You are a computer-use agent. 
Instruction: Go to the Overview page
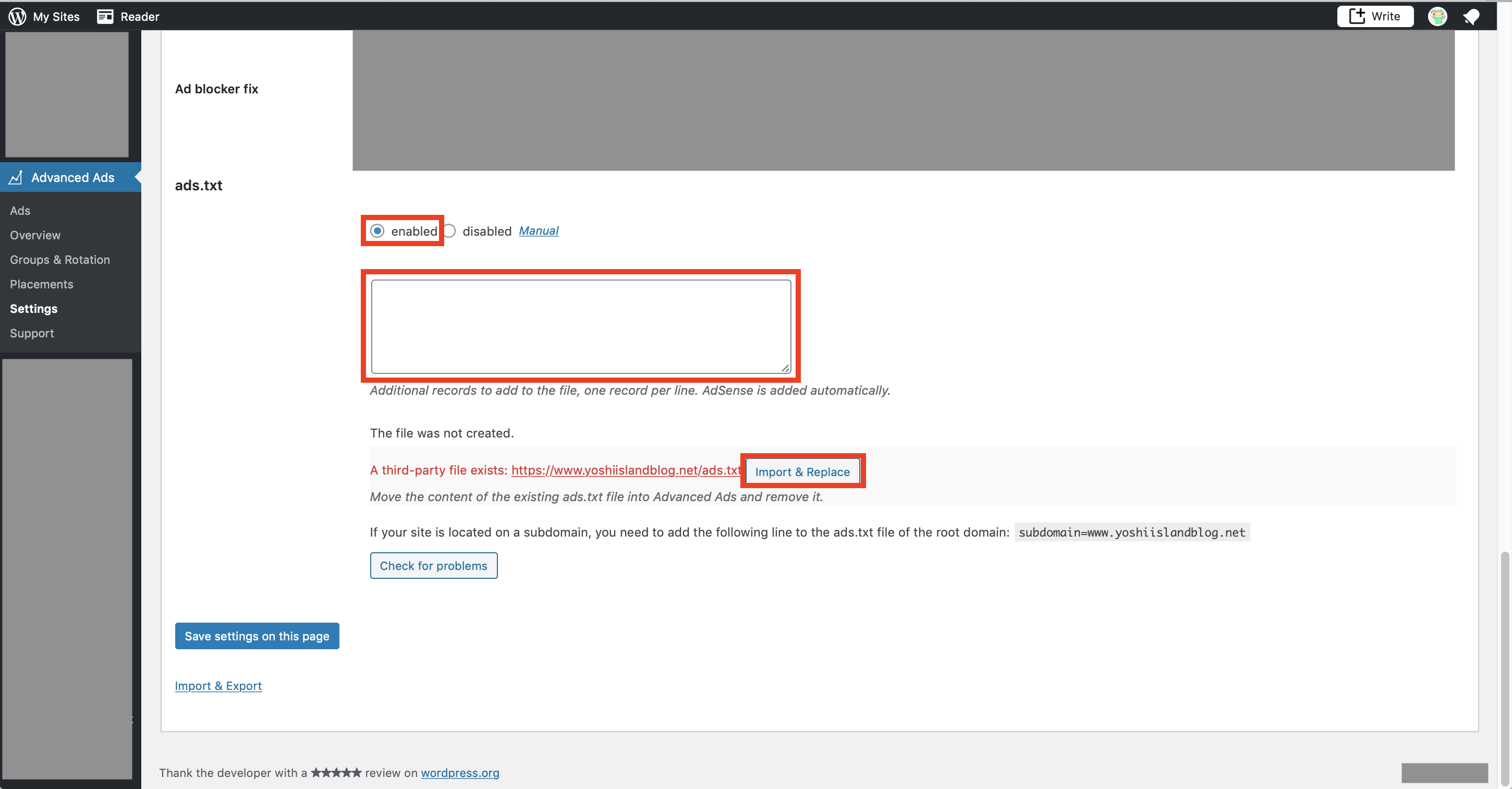click(35, 235)
